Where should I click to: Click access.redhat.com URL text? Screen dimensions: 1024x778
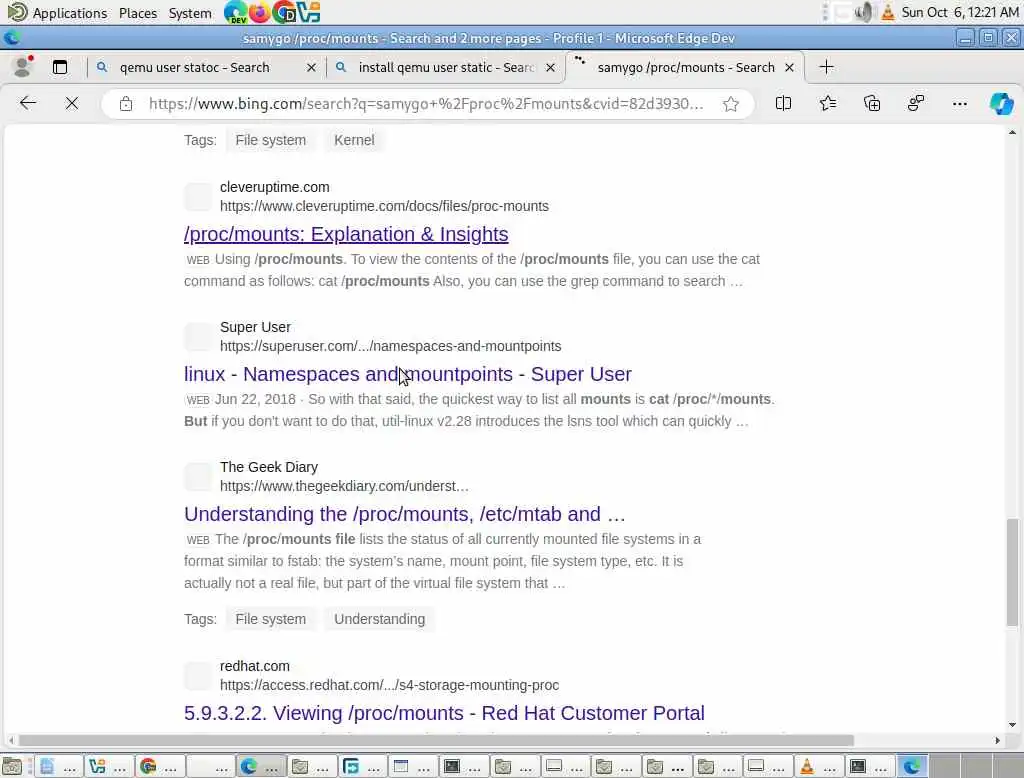389,685
